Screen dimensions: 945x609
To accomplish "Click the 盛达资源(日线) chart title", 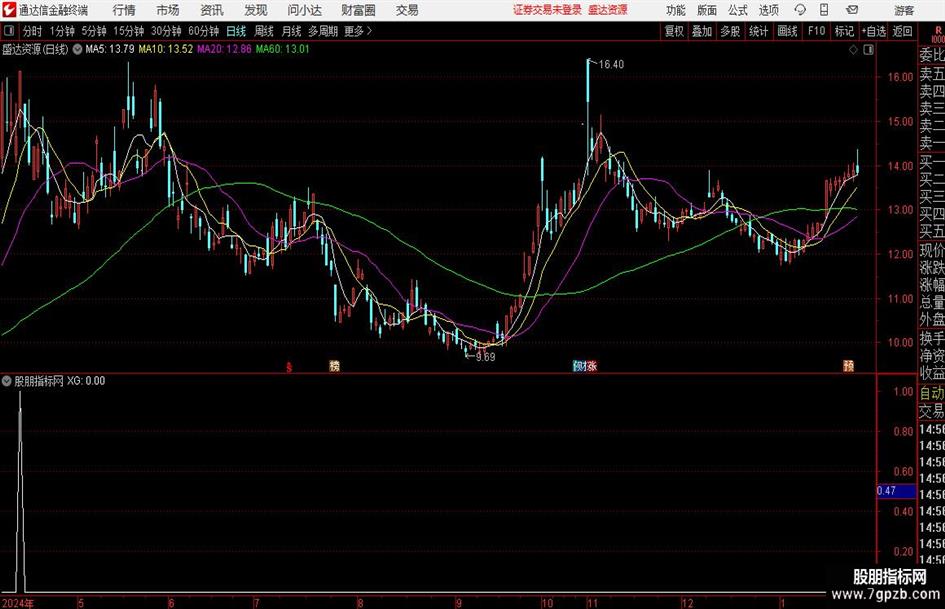I will coord(35,49).
